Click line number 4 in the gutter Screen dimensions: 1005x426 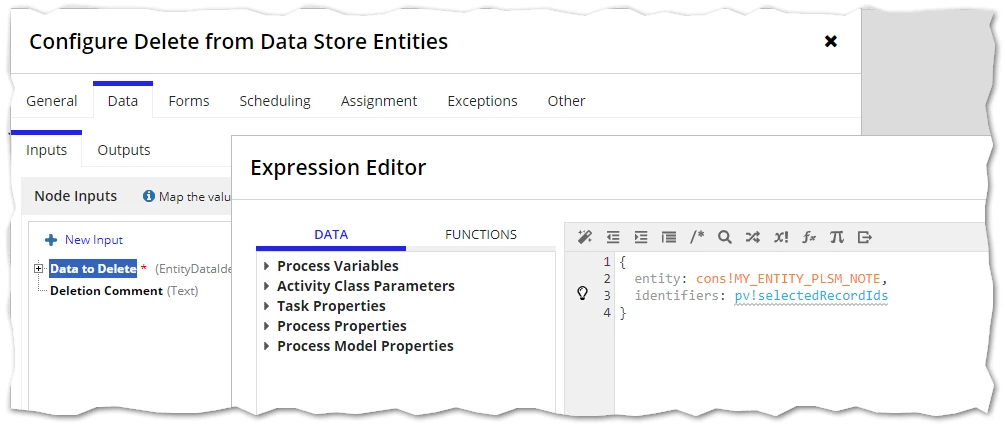point(606,313)
